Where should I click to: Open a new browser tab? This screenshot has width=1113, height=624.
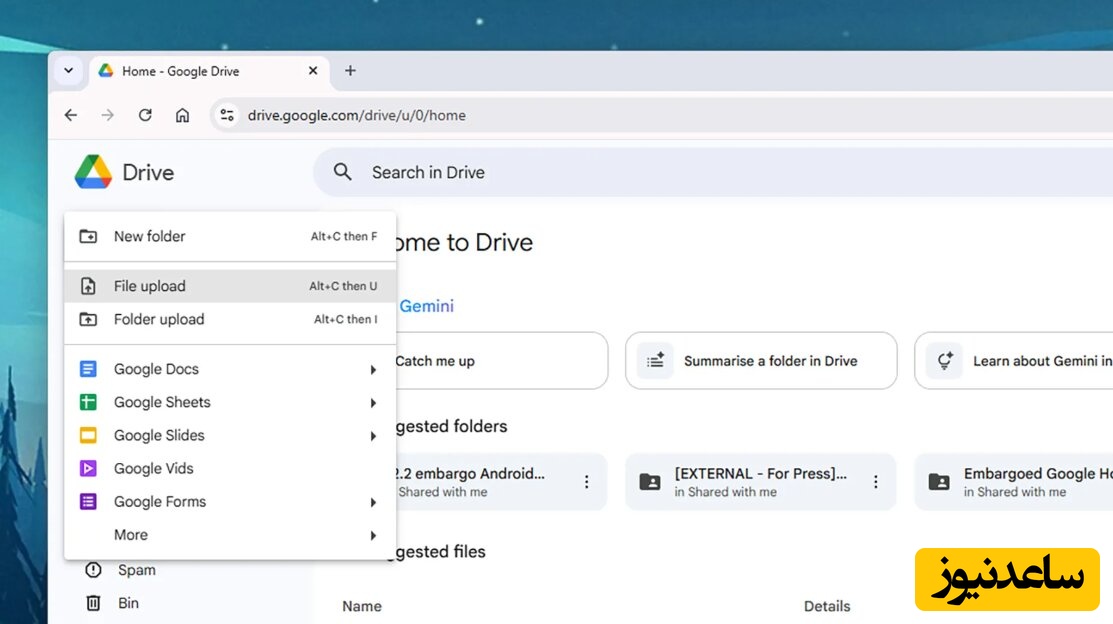[x=350, y=71]
